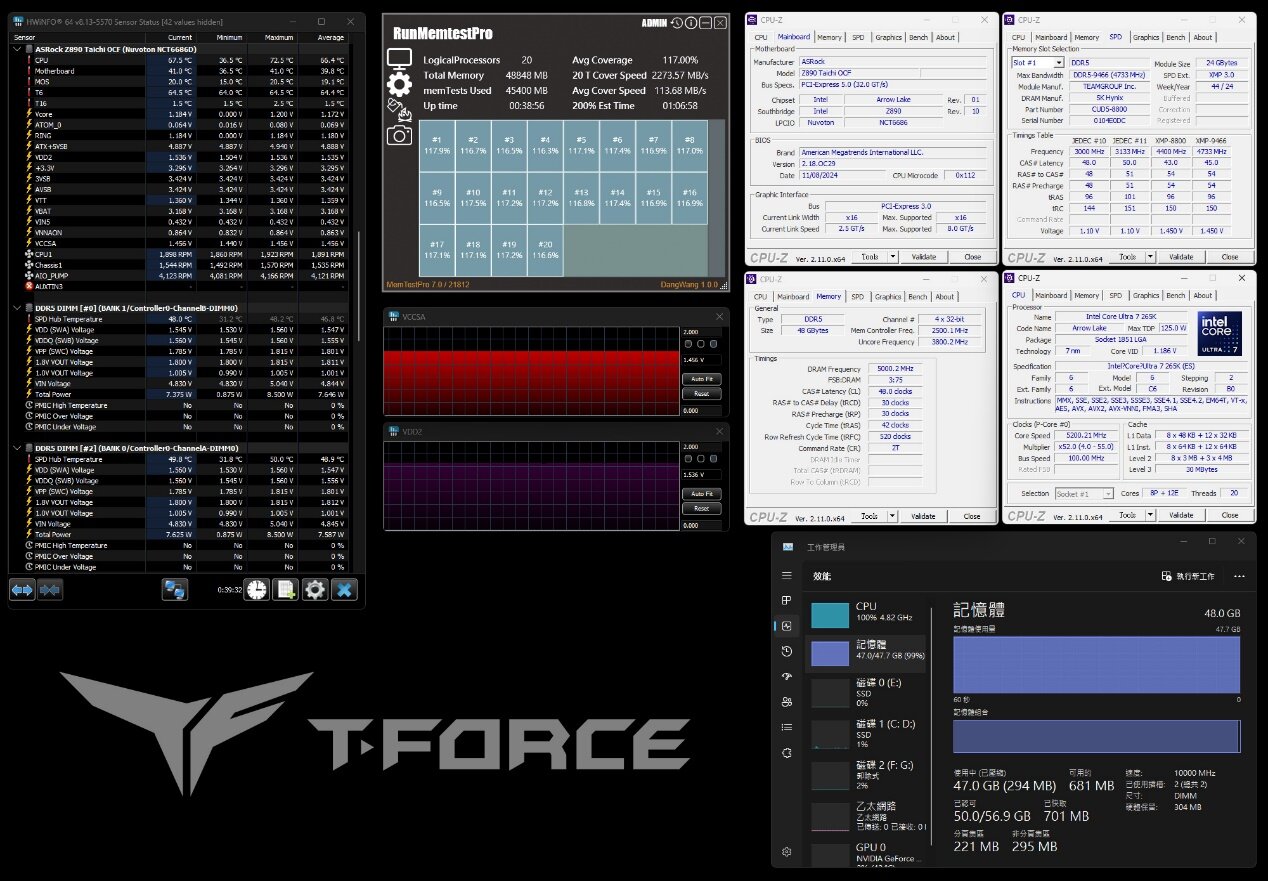The height and width of the screenshot is (881, 1268).
Task: Open RunMemtestPro settings via the gear icon
Action: pyautogui.click(x=398, y=86)
